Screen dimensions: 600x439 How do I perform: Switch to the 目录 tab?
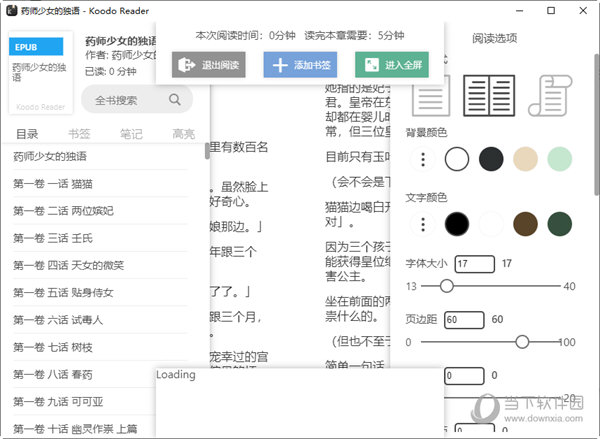tap(27, 134)
